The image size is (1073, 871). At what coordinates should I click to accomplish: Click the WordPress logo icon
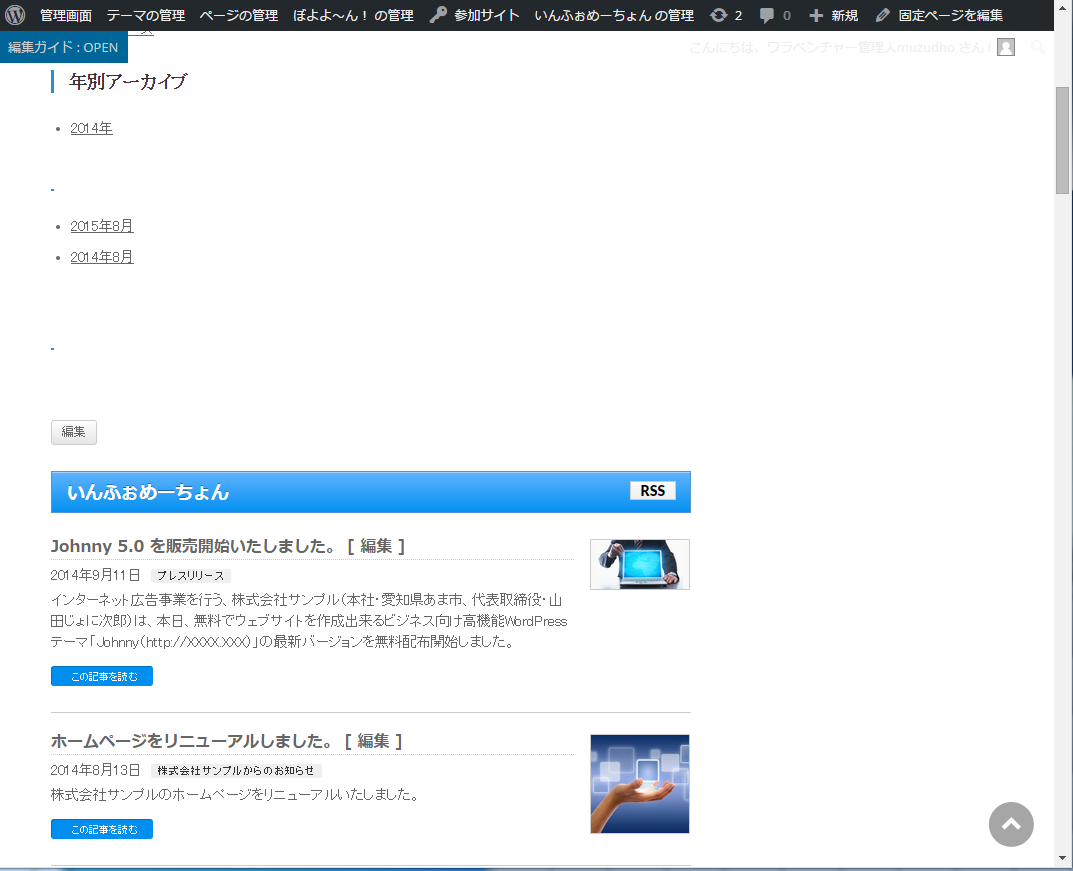point(15,15)
